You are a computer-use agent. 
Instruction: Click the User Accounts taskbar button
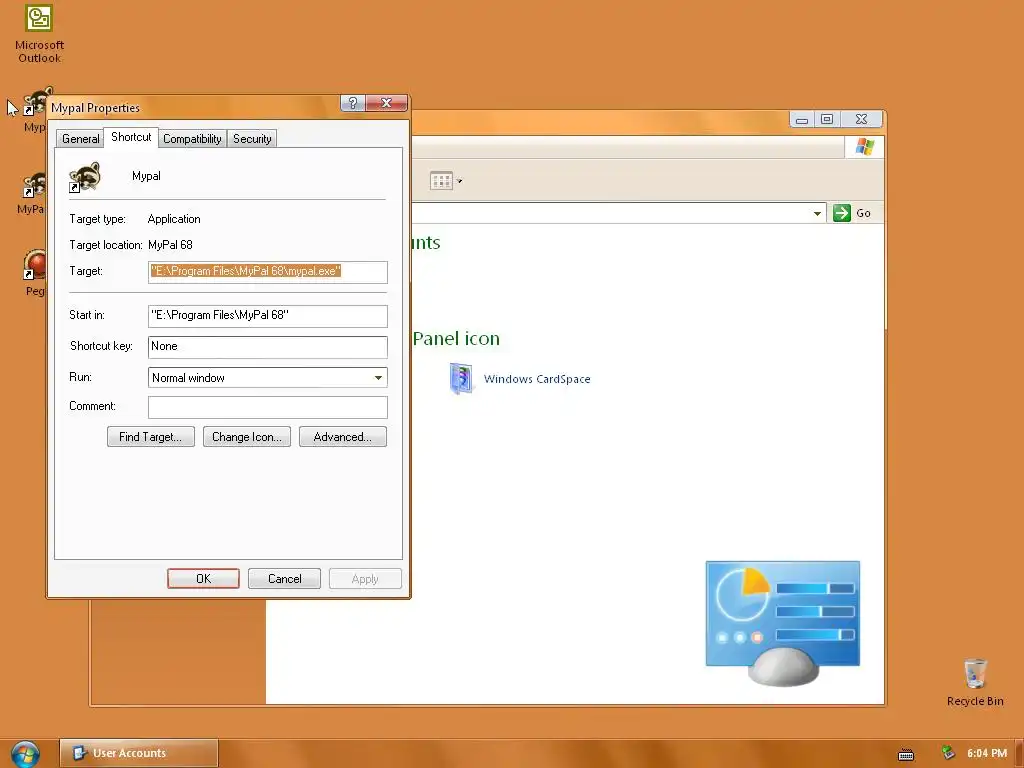tap(139, 753)
